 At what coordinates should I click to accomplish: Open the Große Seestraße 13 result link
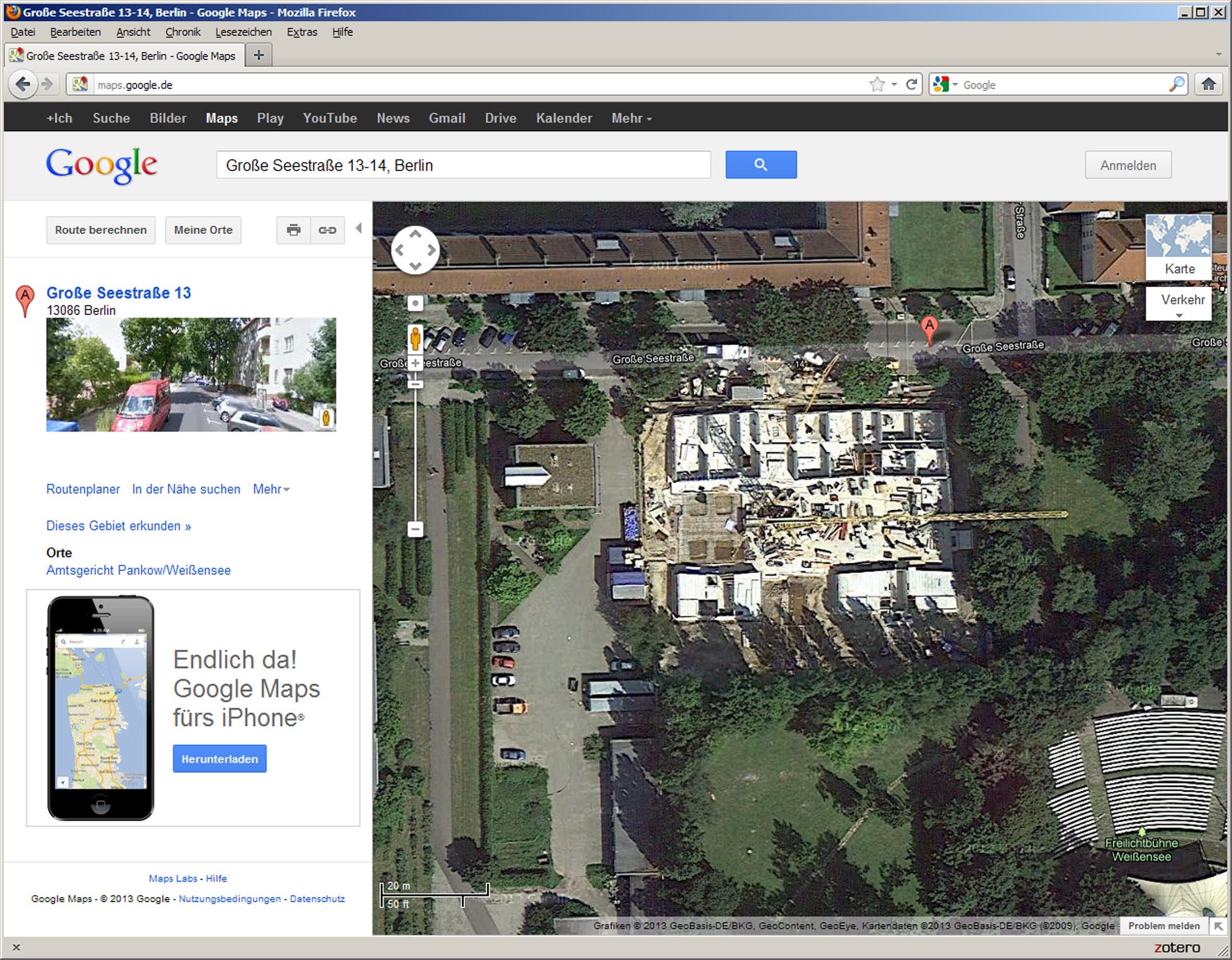[x=118, y=293]
